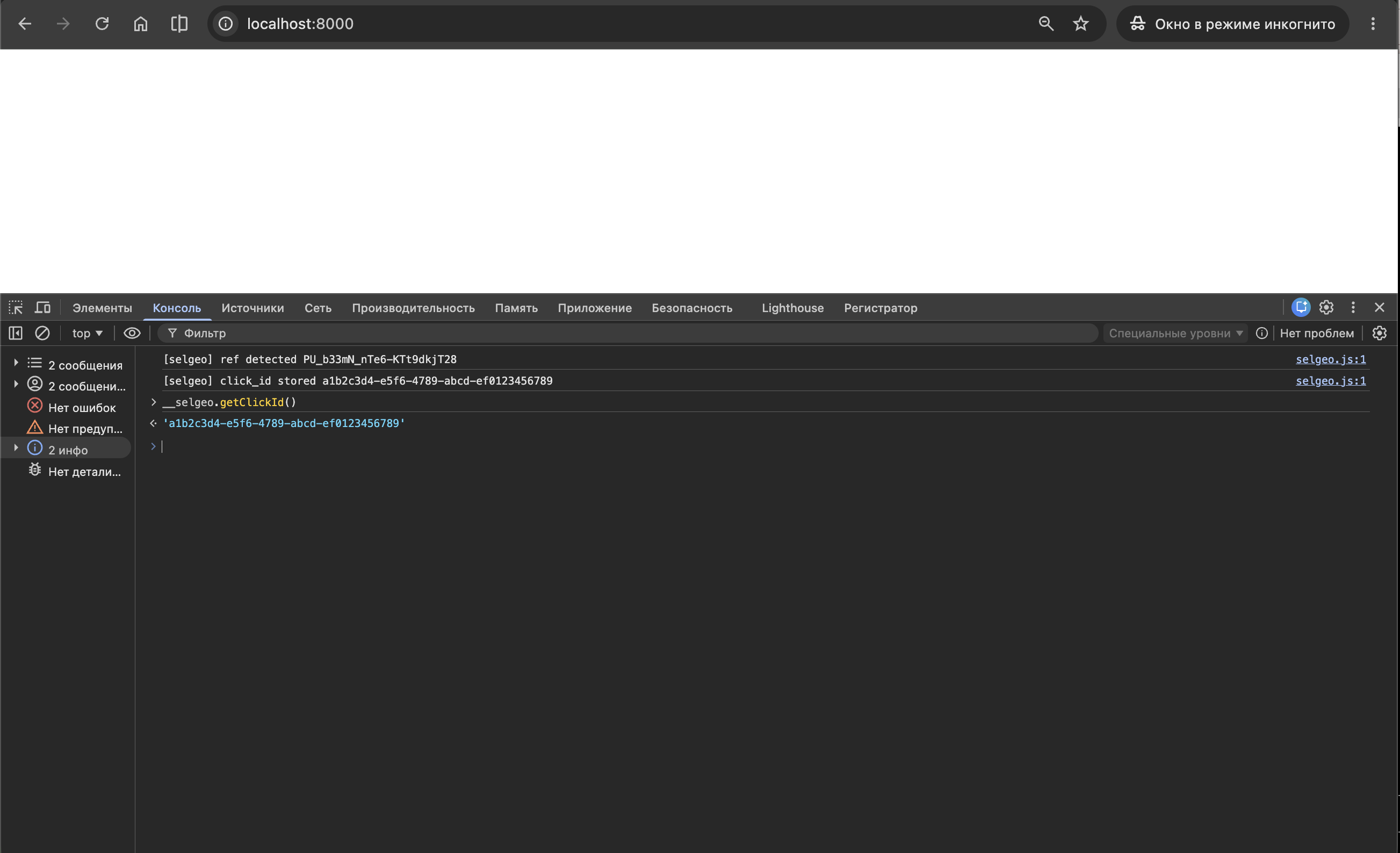The image size is (1400, 853).
Task: Open the top JavaScript context dropdown
Action: tap(87, 333)
